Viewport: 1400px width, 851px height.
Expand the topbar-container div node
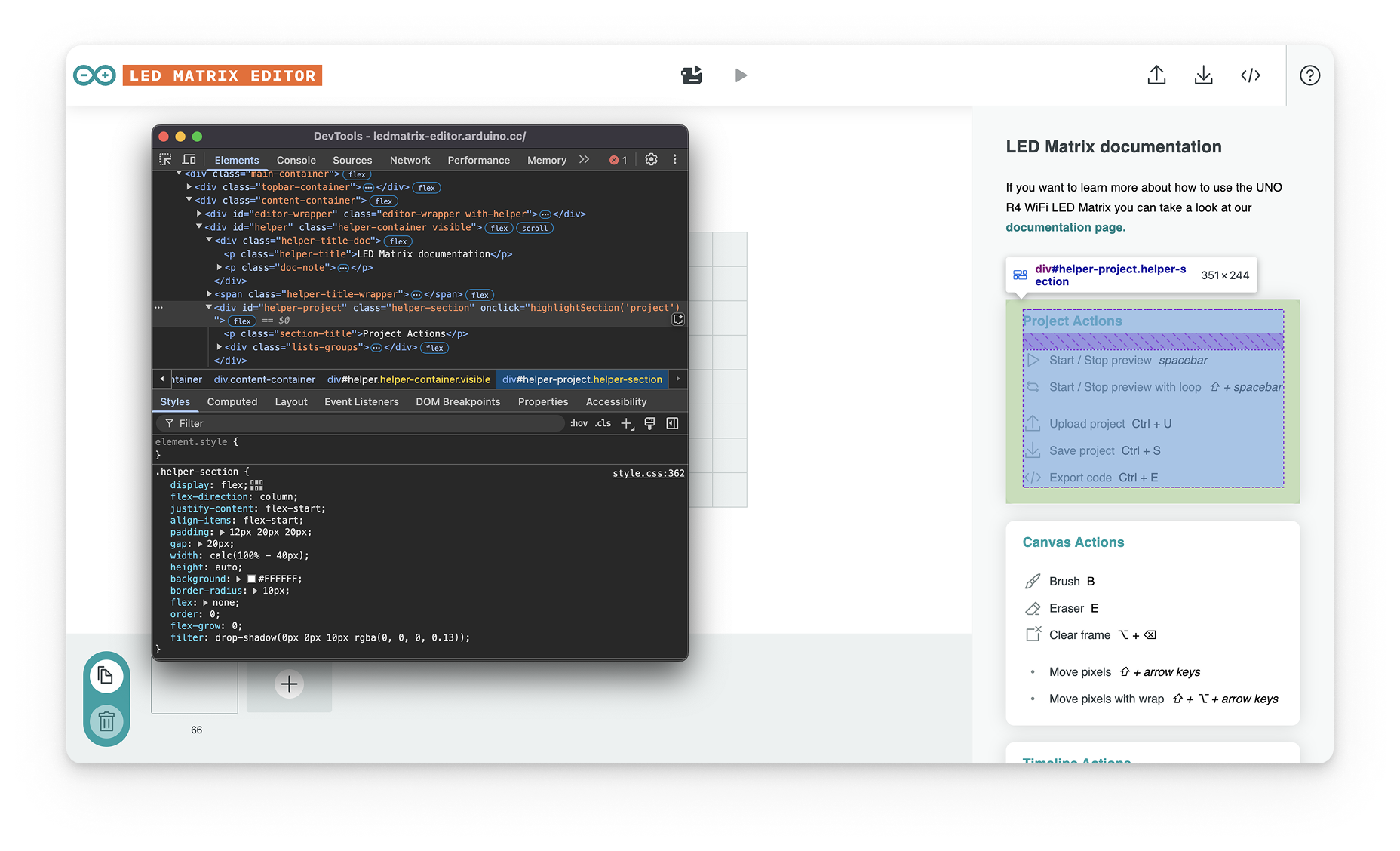(189, 187)
